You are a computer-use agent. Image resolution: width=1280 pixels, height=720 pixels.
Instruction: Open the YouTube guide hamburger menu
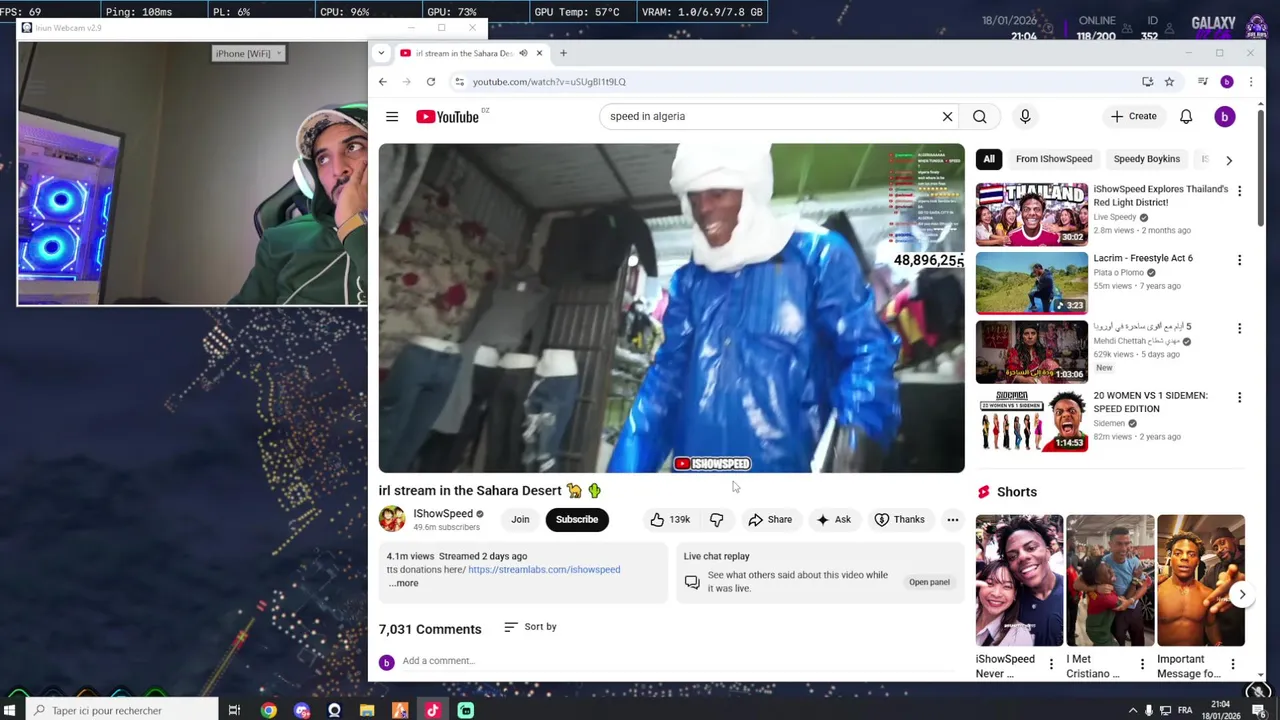click(392, 117)
